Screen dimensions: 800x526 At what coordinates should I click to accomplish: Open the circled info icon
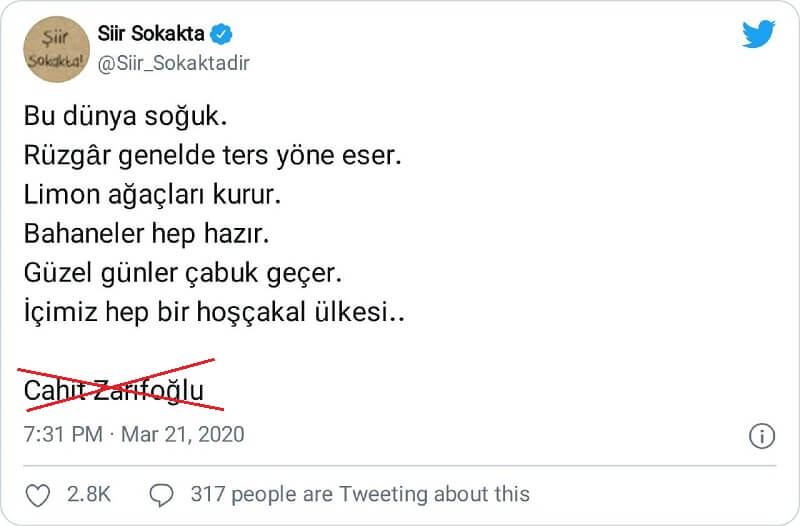[762, 436]
